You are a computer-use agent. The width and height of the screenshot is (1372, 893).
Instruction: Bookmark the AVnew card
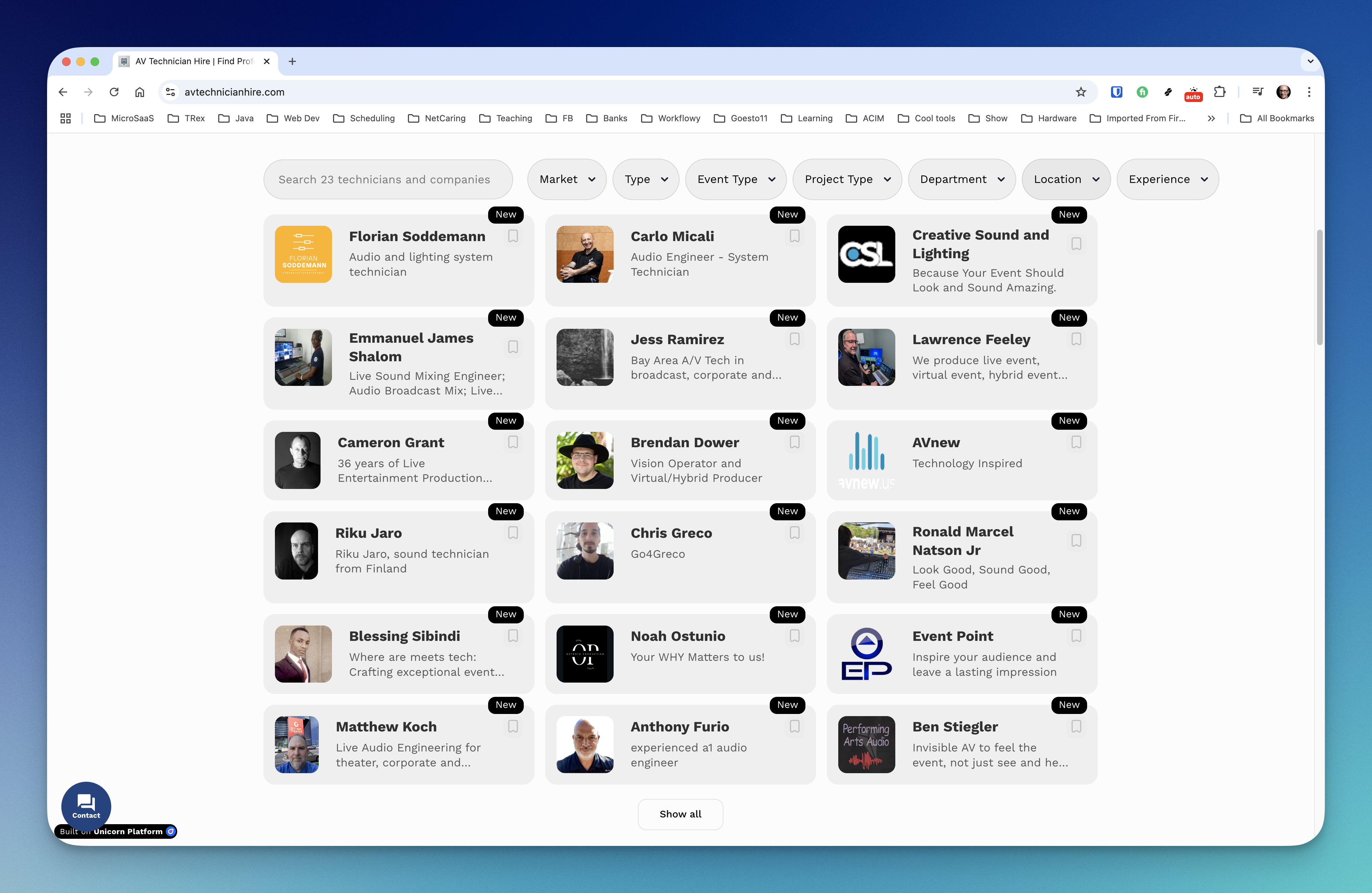1076,442
